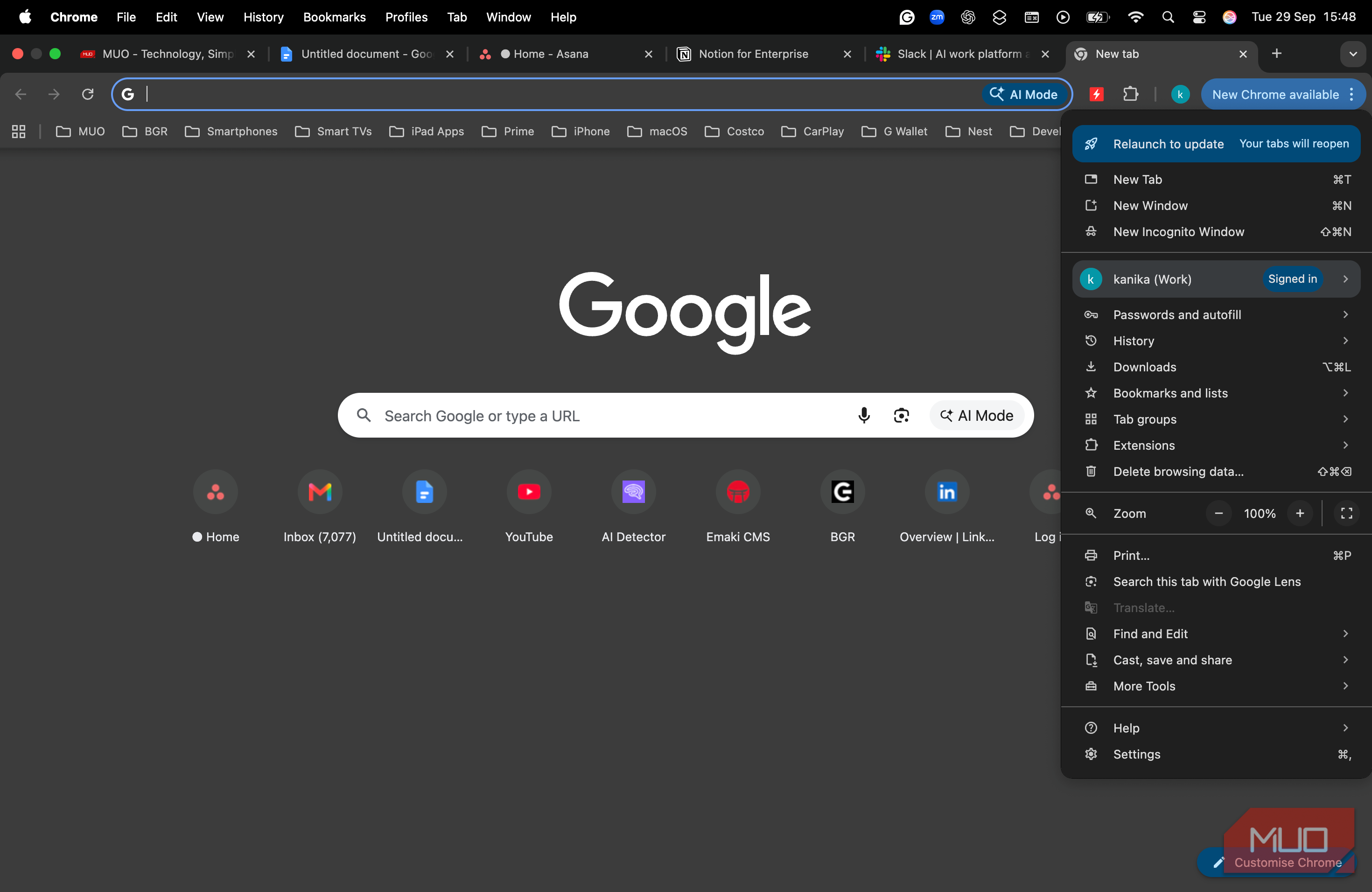Switch to the Home - Asana tab
Screen dimensions: 1372x892
(x=566, y=54)
